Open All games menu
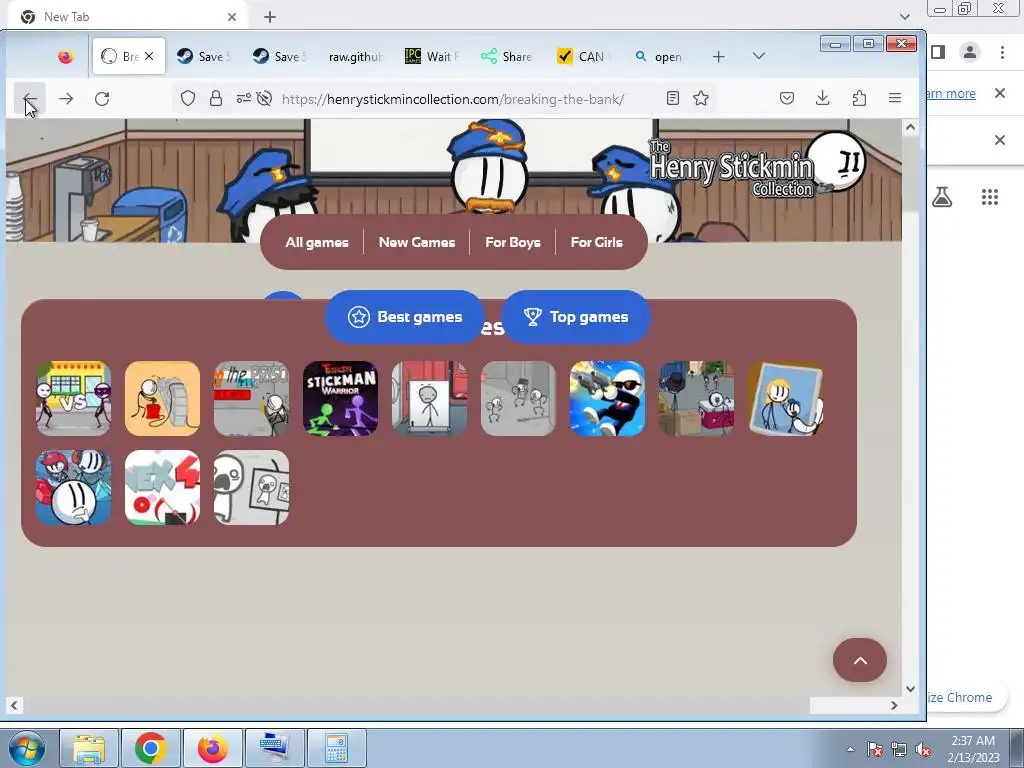 pos(317,242)
